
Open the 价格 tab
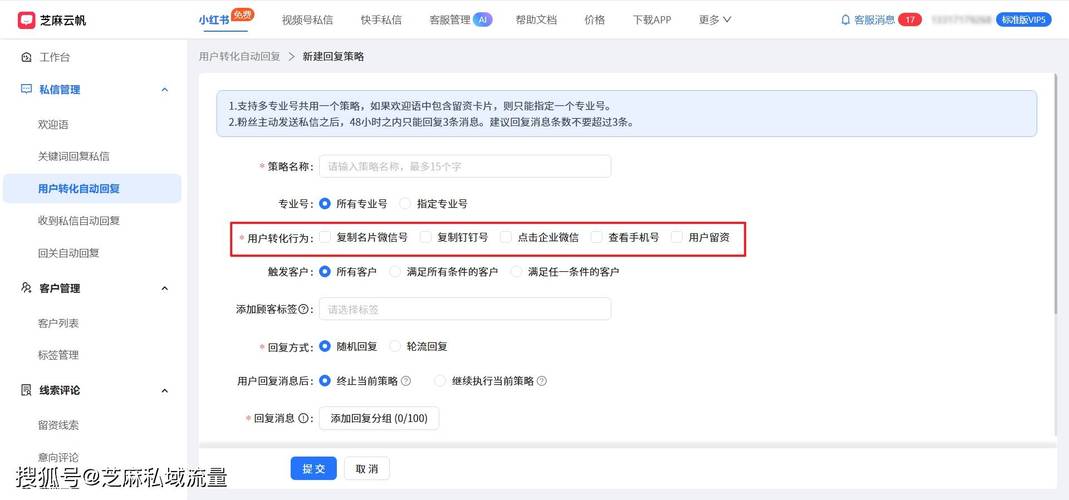click(x=594, y=20)
